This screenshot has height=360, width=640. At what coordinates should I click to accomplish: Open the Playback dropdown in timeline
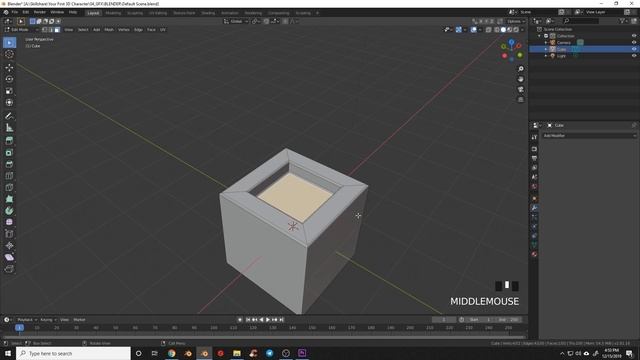pyautogui.click(x=27, y=320)
